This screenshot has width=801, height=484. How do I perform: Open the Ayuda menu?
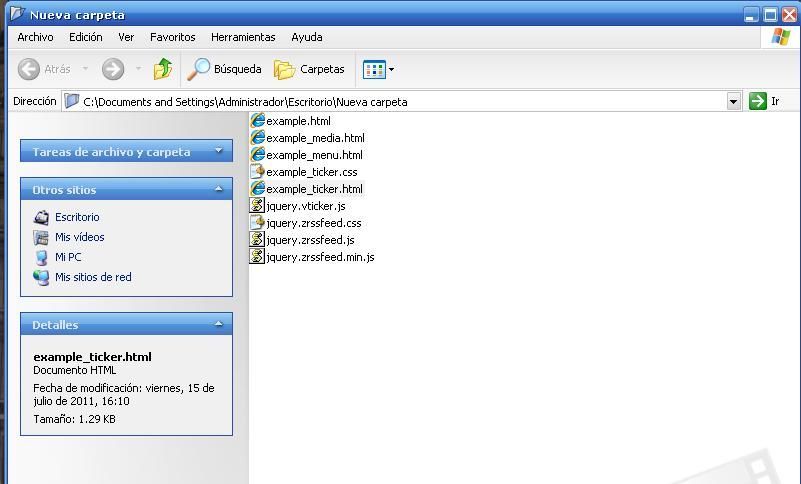(307, 37)
